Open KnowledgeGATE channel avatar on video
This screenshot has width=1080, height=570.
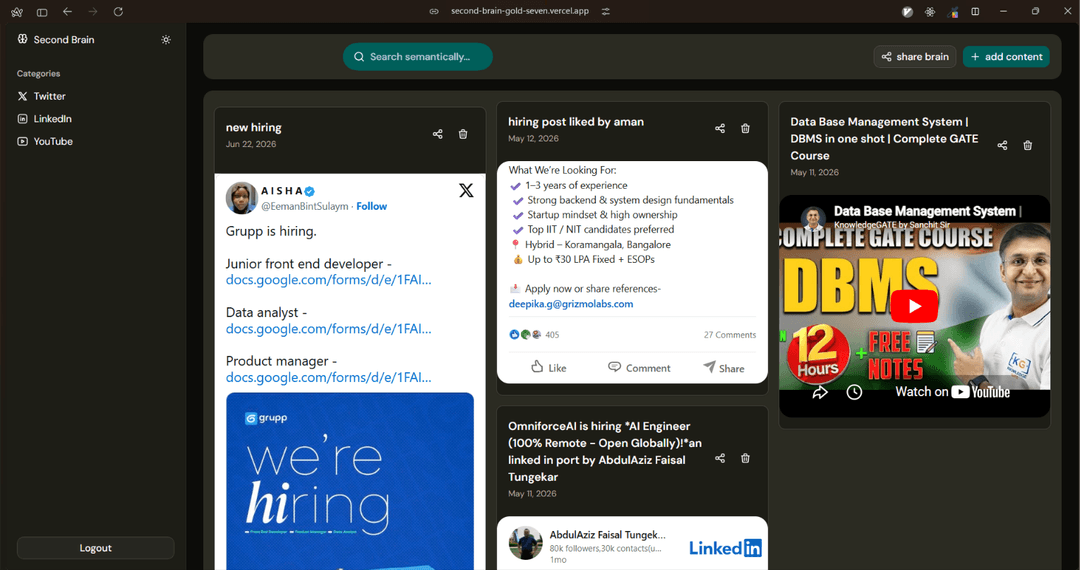click(x=813, y=218)
